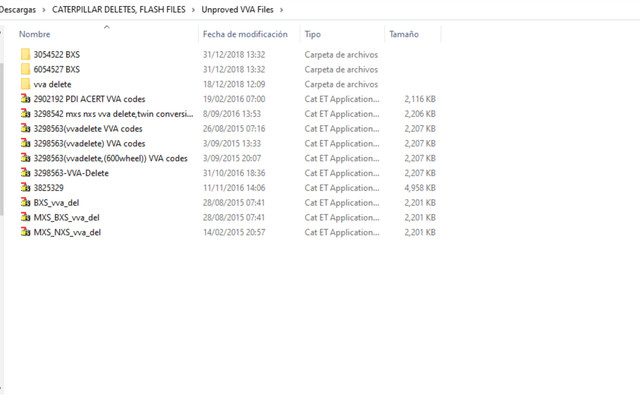The width and height of the screenshot is (640, 407).
Task: Sort by Fecha de modificación column
Action: pos(245,34)
